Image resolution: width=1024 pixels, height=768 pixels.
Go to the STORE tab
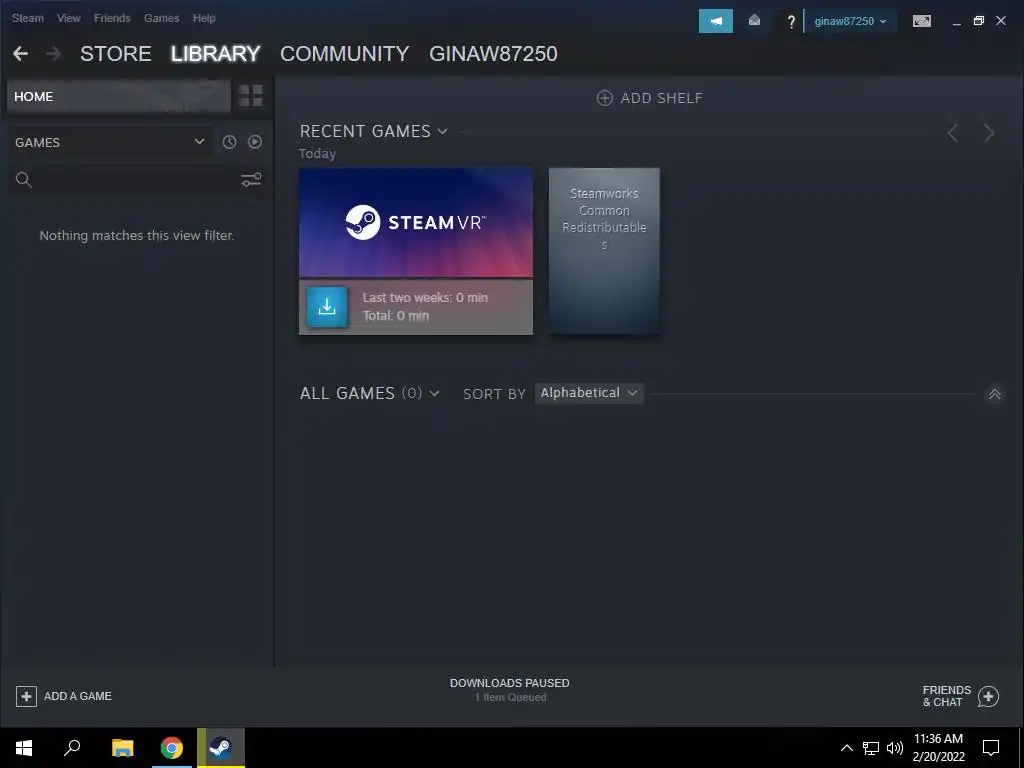point(116,54)
